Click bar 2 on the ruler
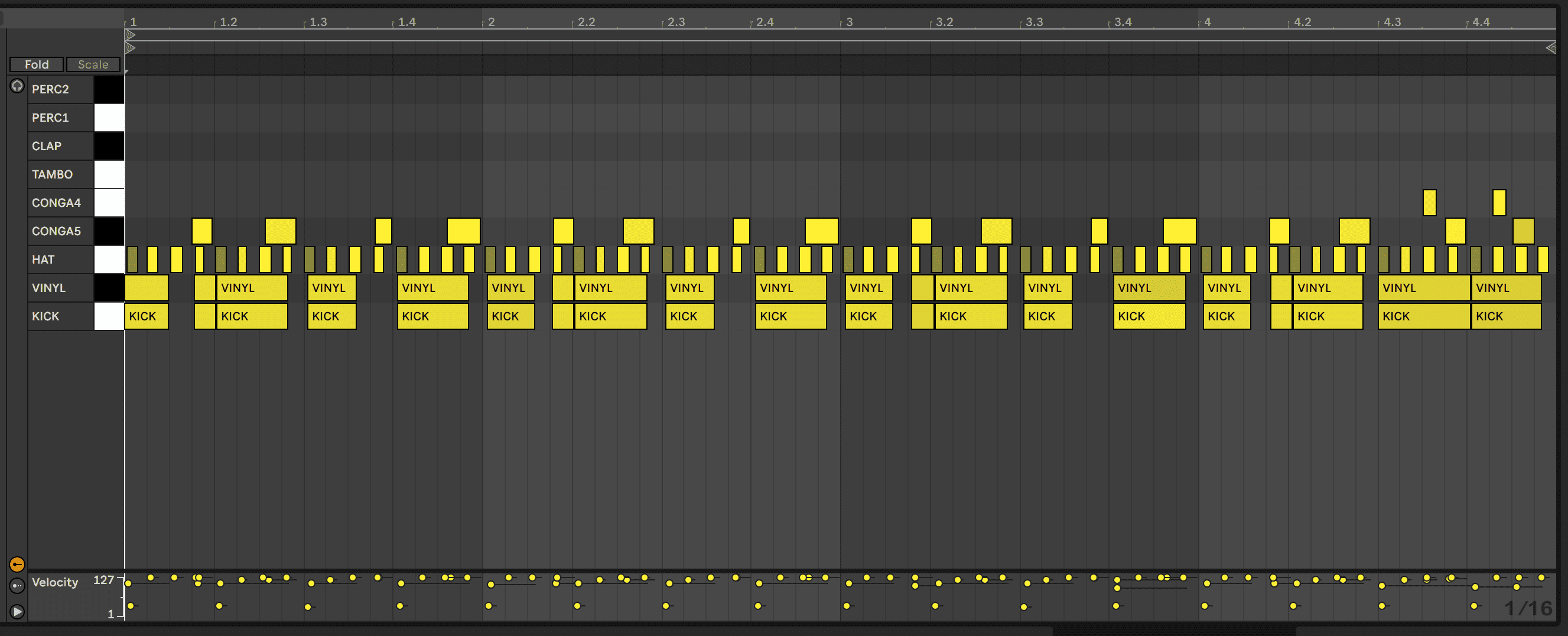The width and height of the screenshot is (1568, 636). 491,22
